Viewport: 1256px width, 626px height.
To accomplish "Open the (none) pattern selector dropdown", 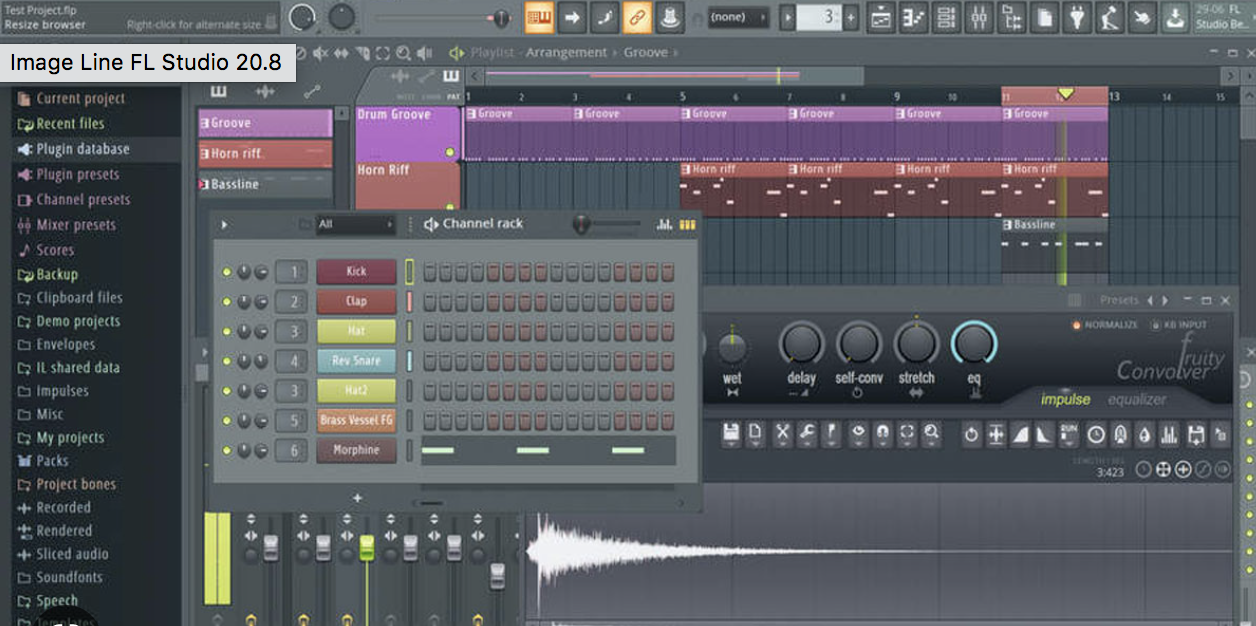I will click(738, 17).
